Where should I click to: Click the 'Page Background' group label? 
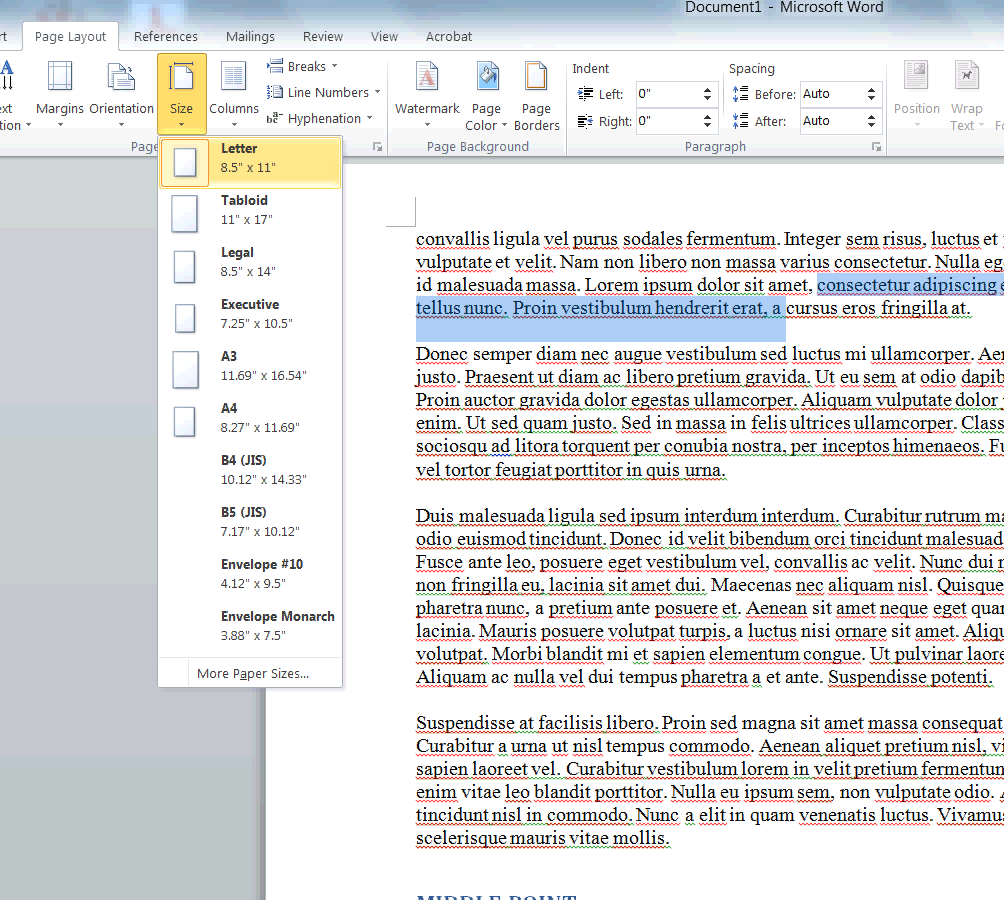click(478, 147)
